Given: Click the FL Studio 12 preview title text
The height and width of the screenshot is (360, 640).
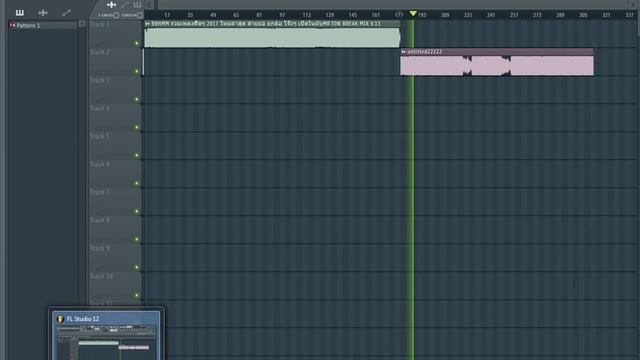Looking at the screenshot, I should pyautogui.click(x=83, y=319).
